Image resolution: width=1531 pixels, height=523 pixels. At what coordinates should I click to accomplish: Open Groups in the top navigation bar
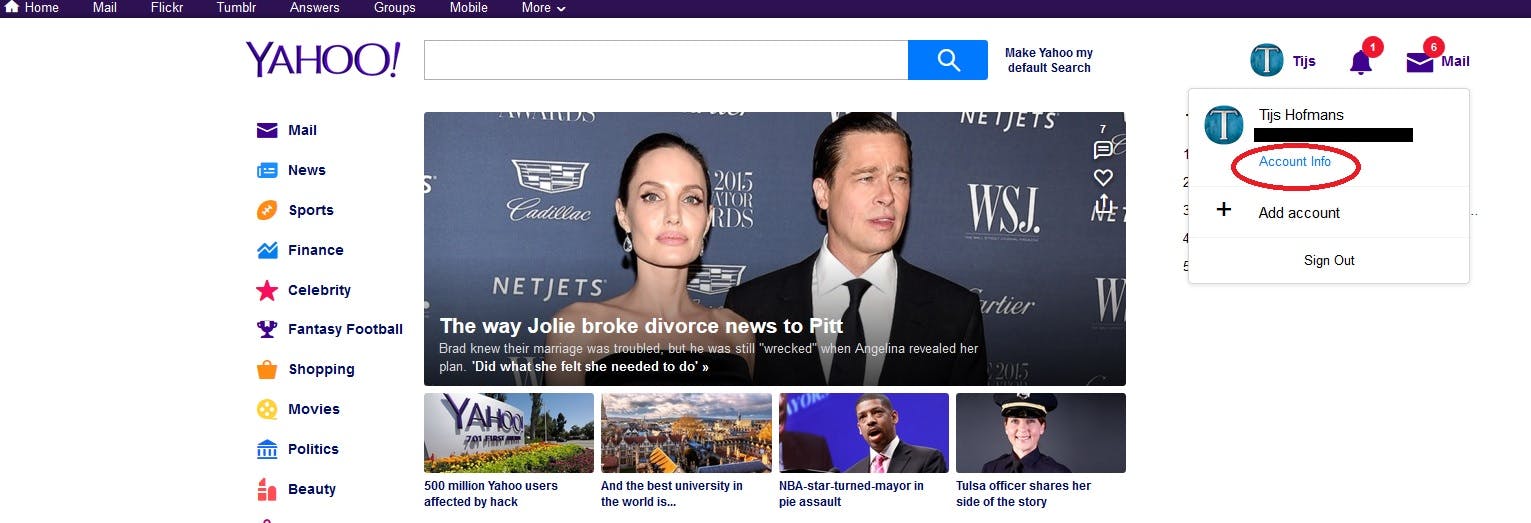(395, 7)
